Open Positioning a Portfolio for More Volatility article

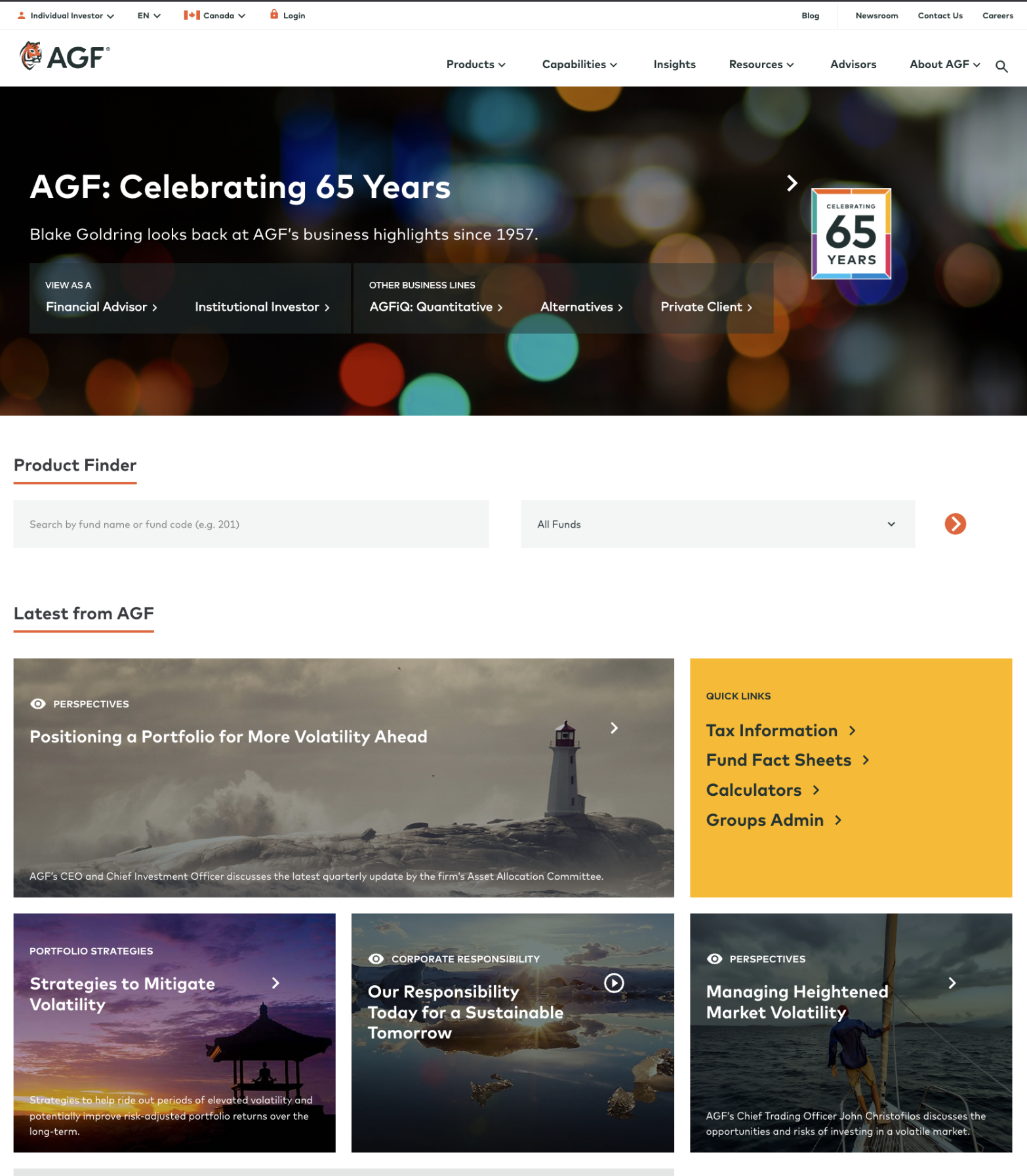228,737
